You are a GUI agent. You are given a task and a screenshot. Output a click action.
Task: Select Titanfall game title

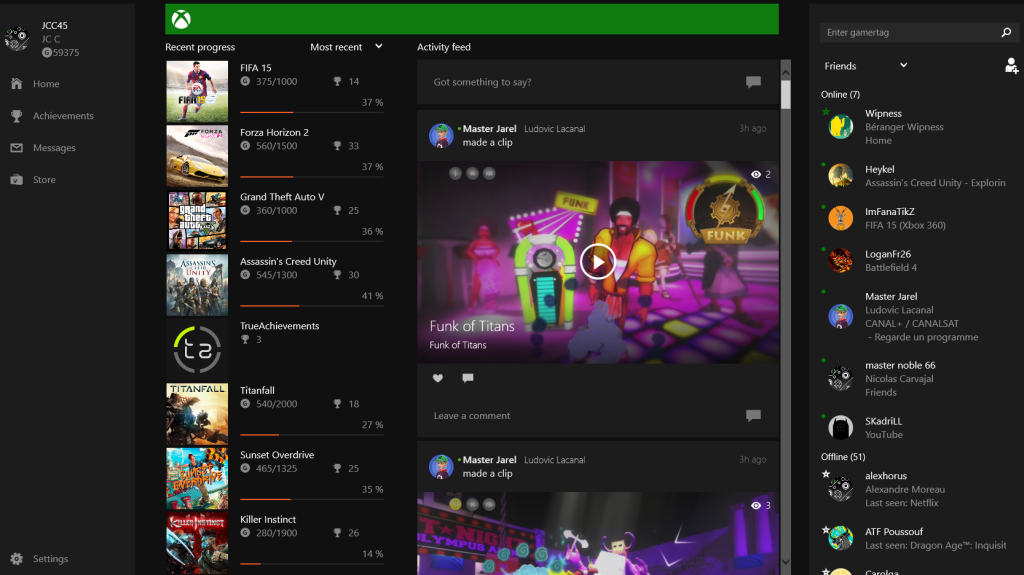[257, 390]
